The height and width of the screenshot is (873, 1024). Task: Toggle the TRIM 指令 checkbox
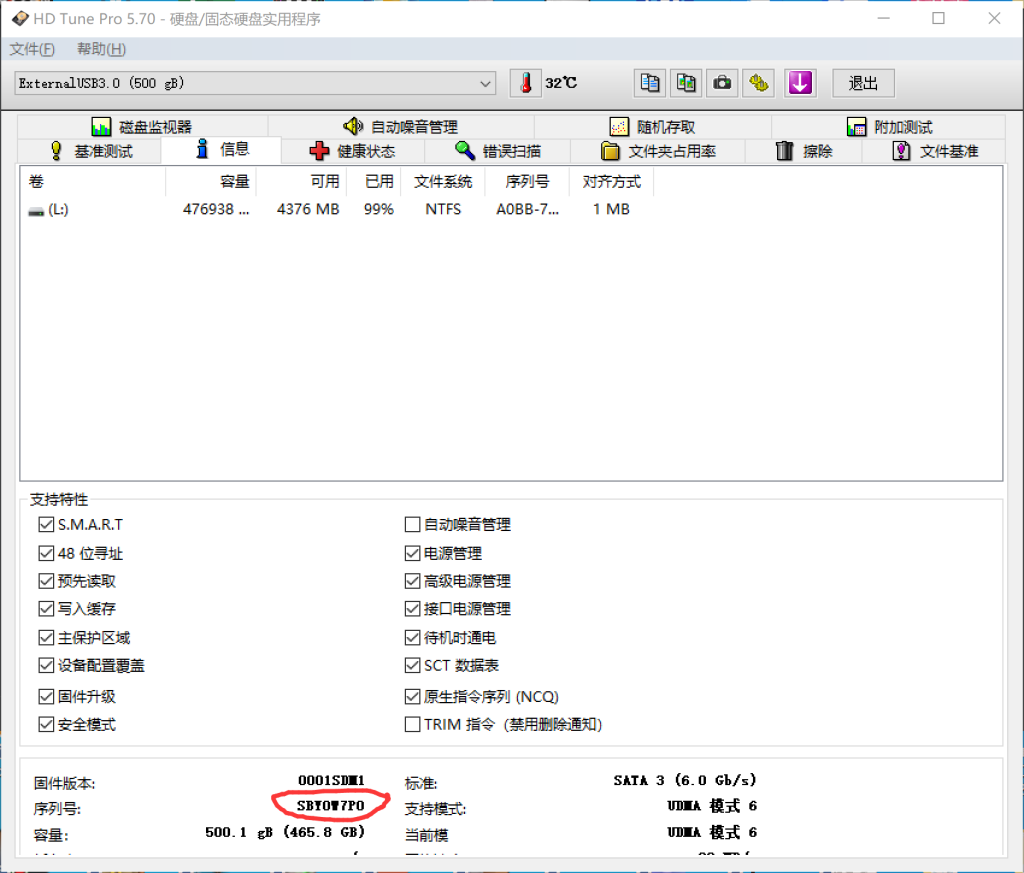[412, 724]
